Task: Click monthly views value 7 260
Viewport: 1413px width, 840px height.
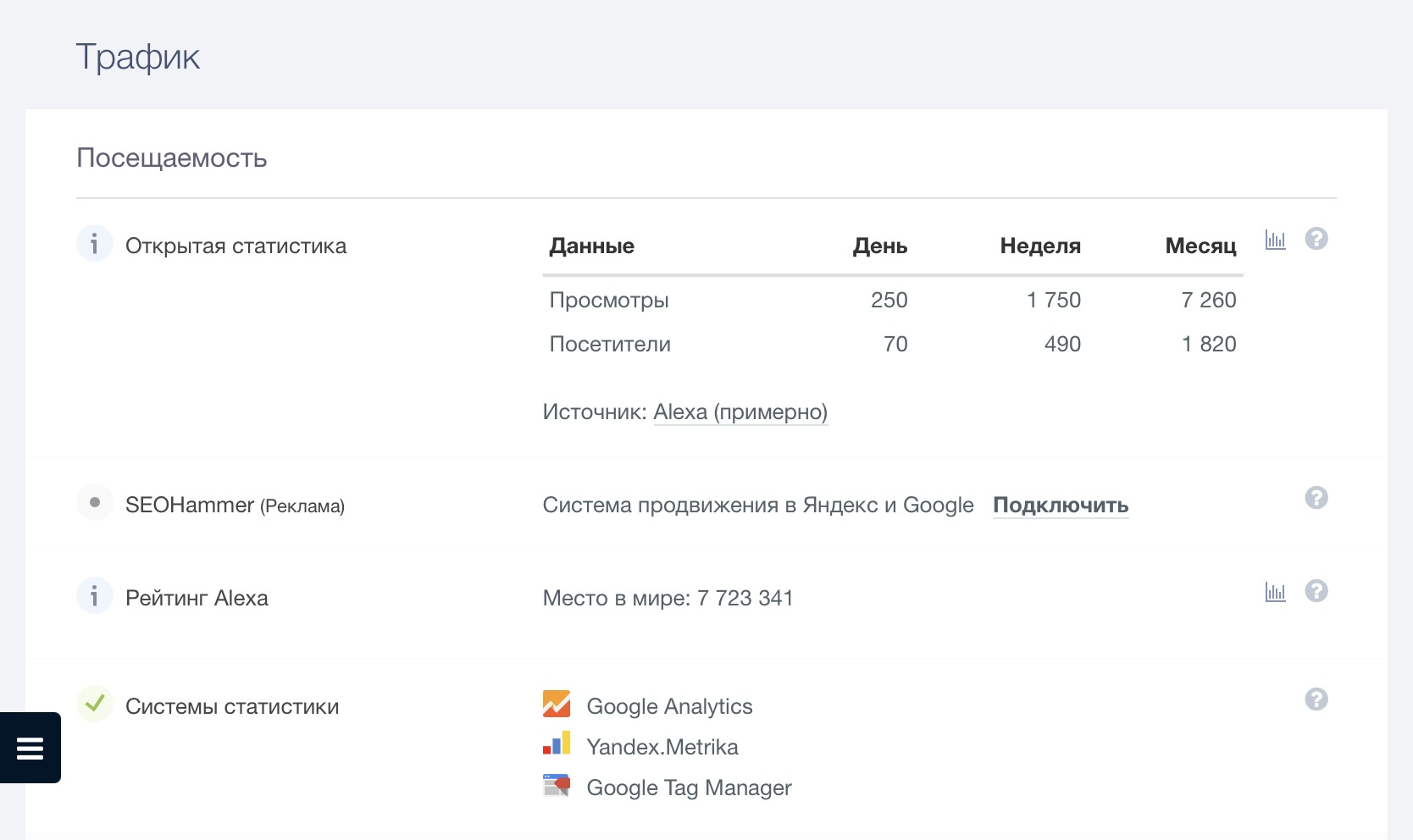Action: pyautogui.click(x=1209, y=301)
